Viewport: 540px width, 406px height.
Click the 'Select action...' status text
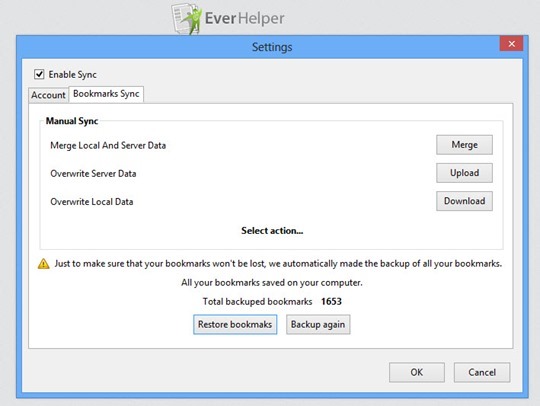(x=272, y=230)
